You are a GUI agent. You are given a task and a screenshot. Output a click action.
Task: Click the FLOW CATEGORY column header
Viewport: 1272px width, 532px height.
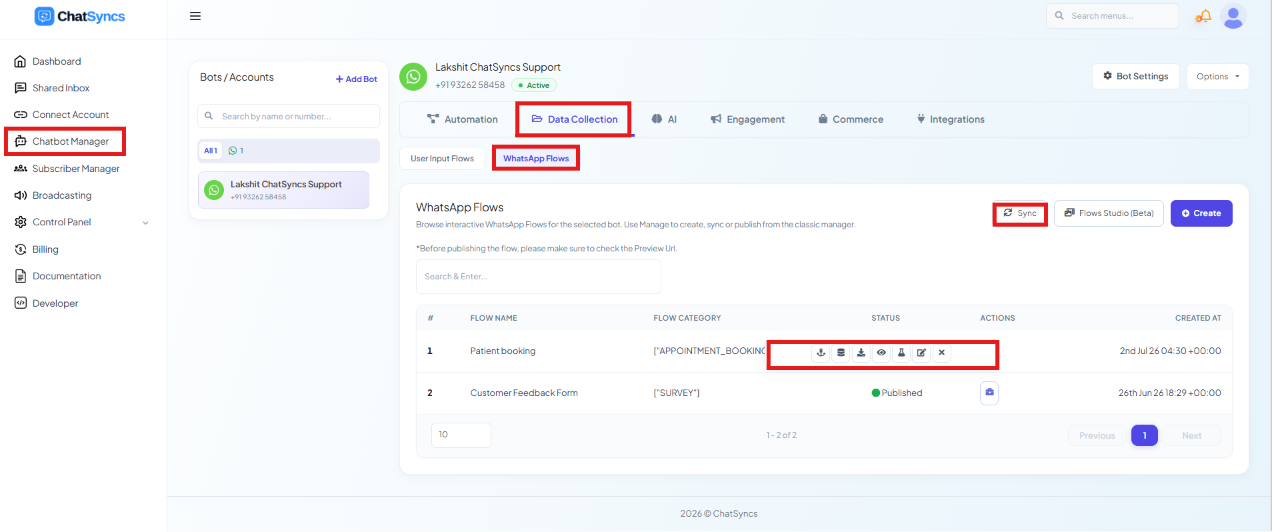point(687,318)
